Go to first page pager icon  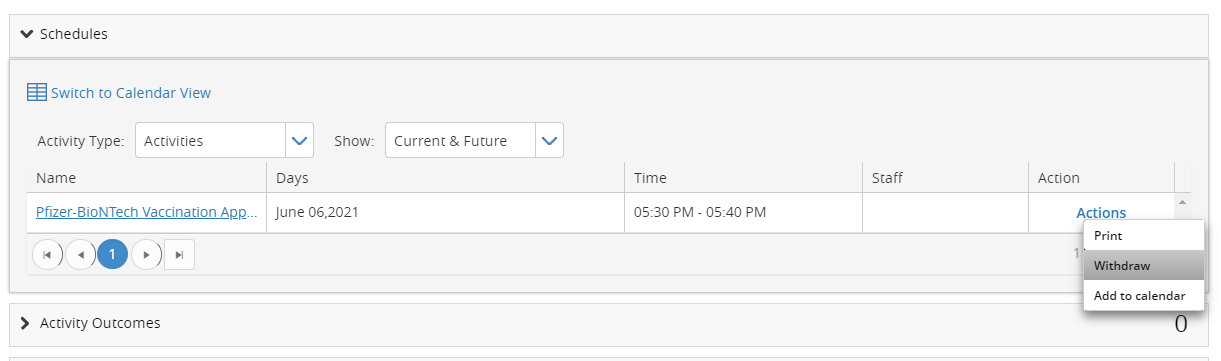[x=47, y=255]
